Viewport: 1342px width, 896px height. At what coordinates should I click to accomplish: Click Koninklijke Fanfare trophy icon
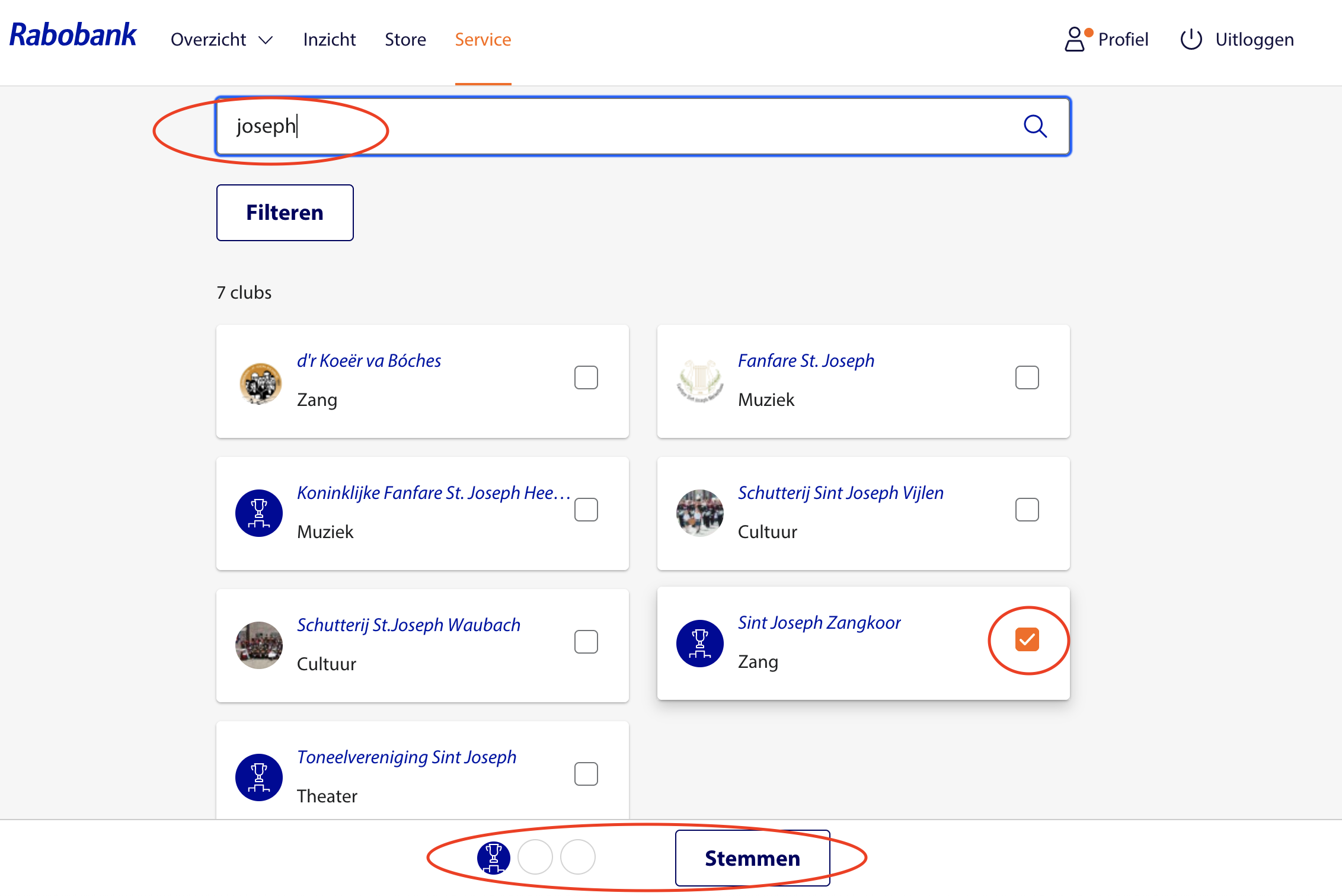point(259,513)
